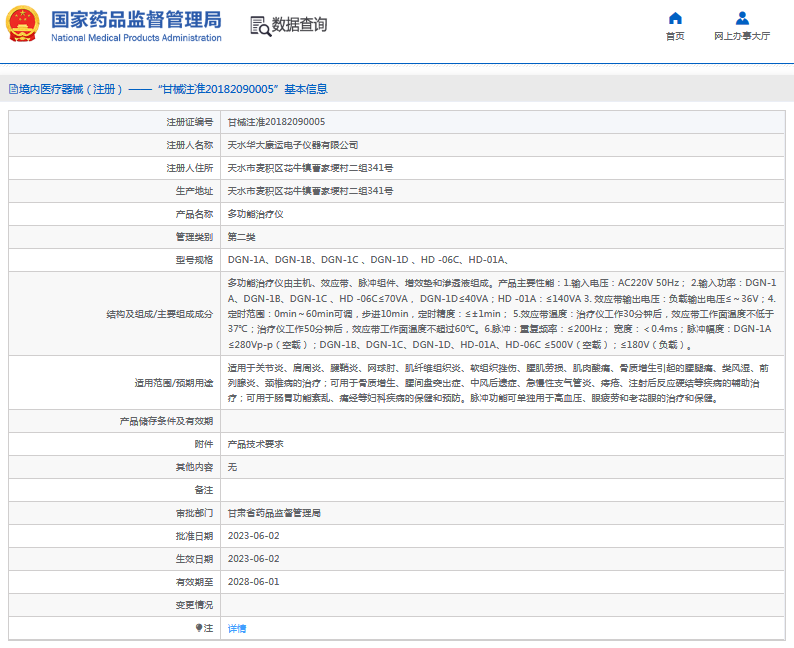The image size is (794, 648).
Task: Click the 管理类别 label
Action: [x=194, y=237]
